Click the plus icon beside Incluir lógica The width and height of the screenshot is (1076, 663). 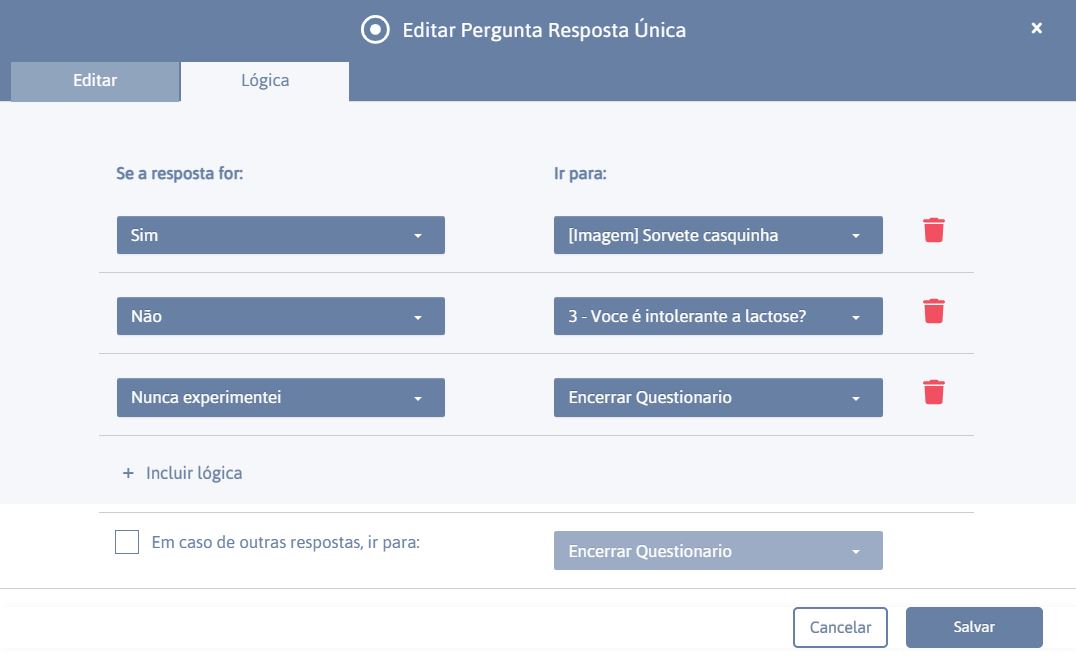coord(128,473)
